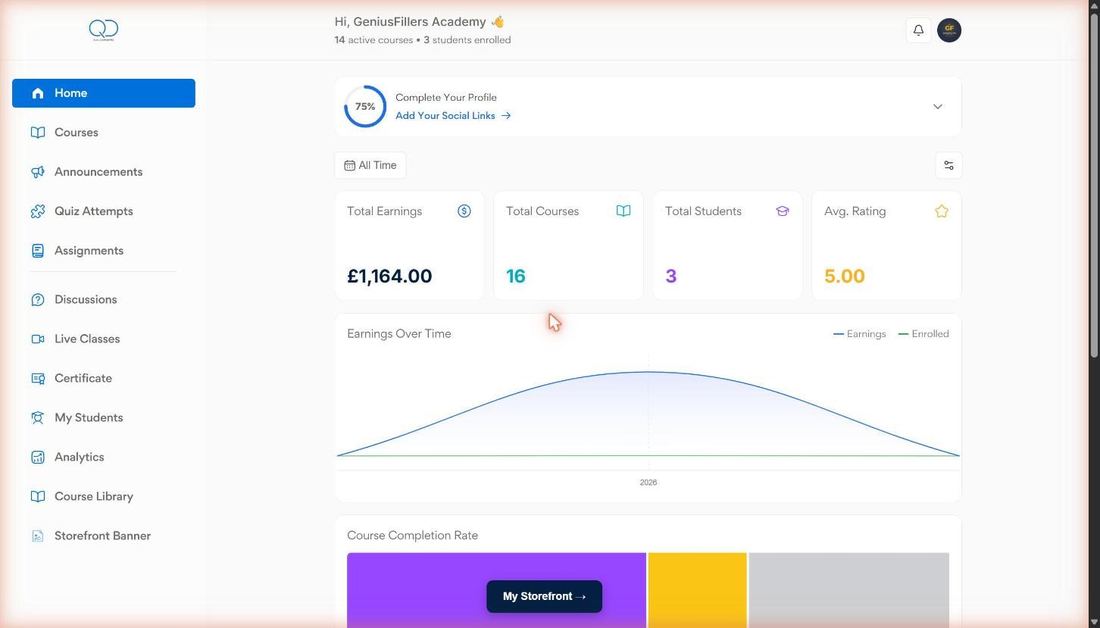Click the My Students sidebar icon
Image resolution: width=1100 pixels, height=628 pixels.
click(x=38, y=417)
